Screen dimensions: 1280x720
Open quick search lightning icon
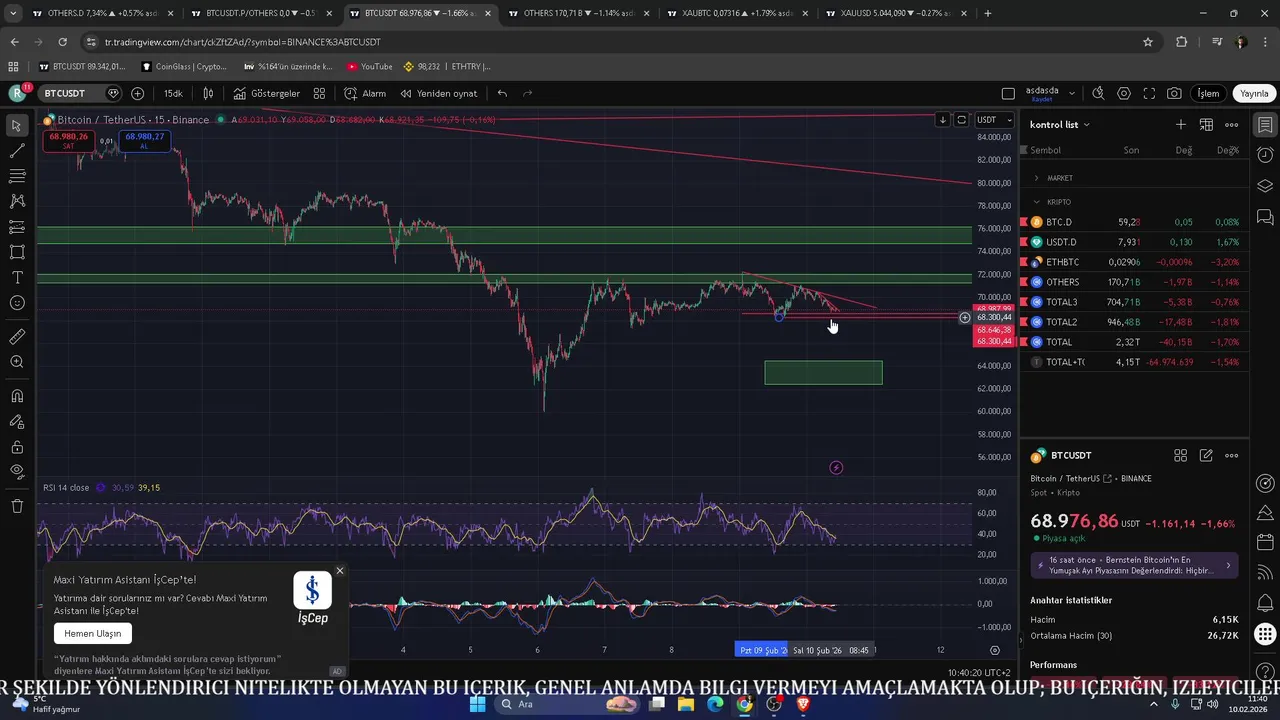(x=1098, y=93)
